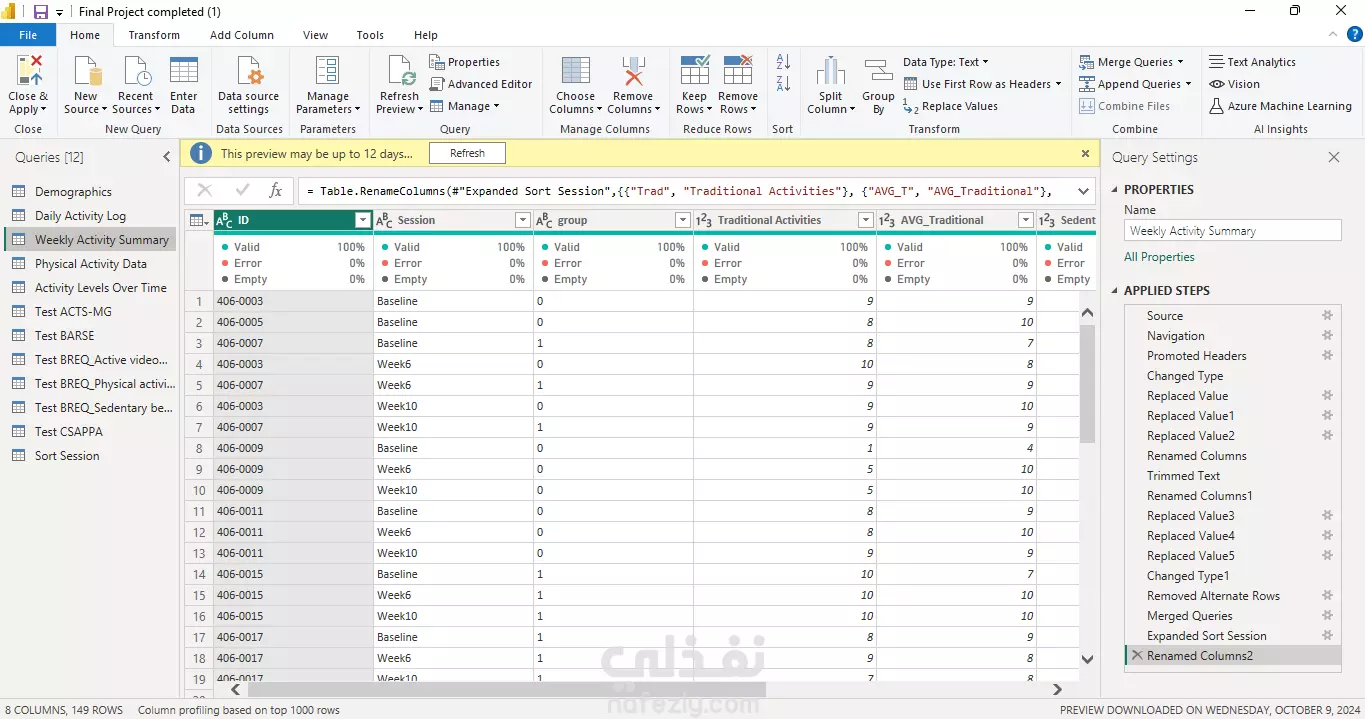Click the query Name input field
The width and height of the screenshot is (1365, 719).
click(1232, 231)
